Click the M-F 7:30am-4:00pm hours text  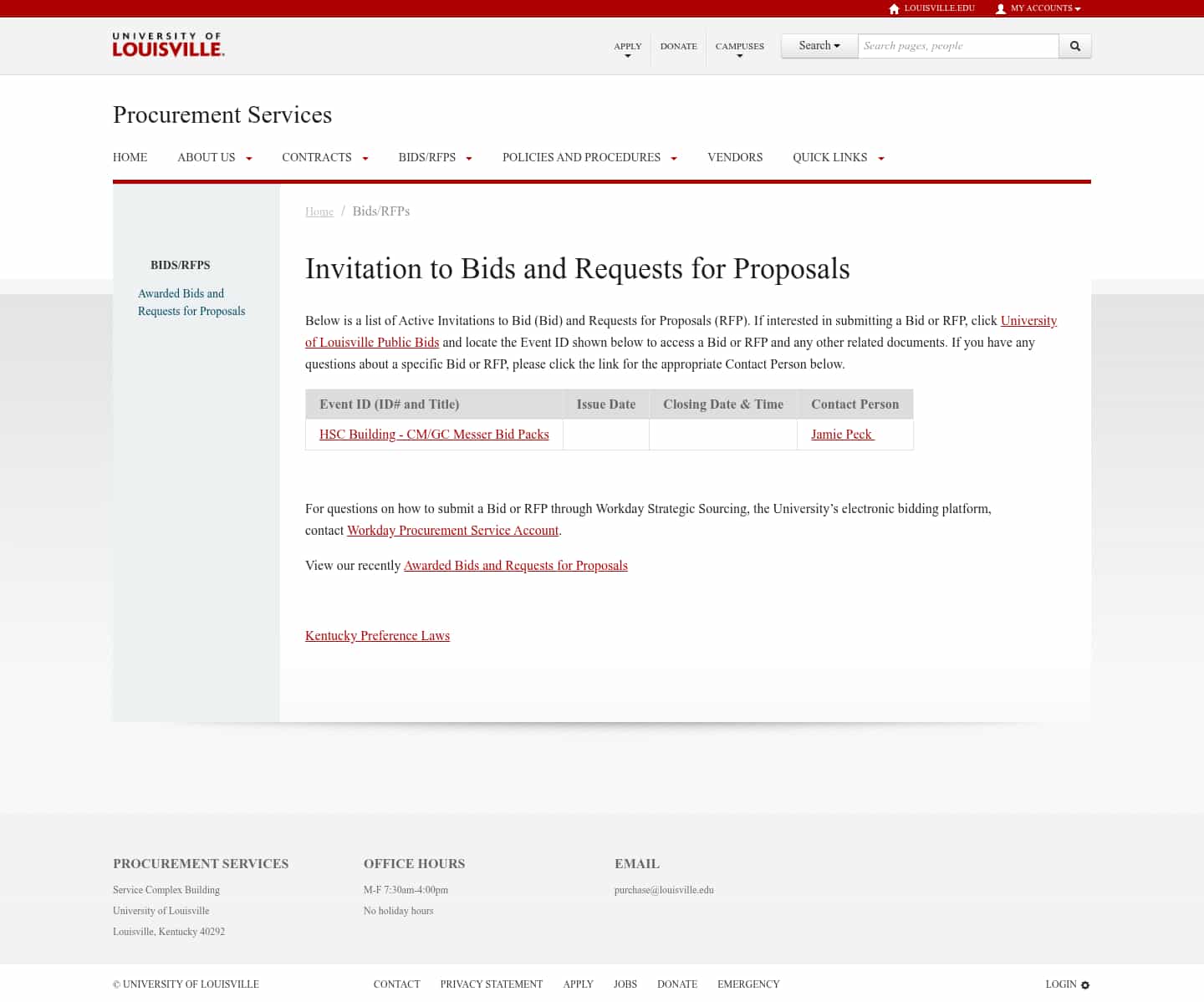click(x=406, y=890)
